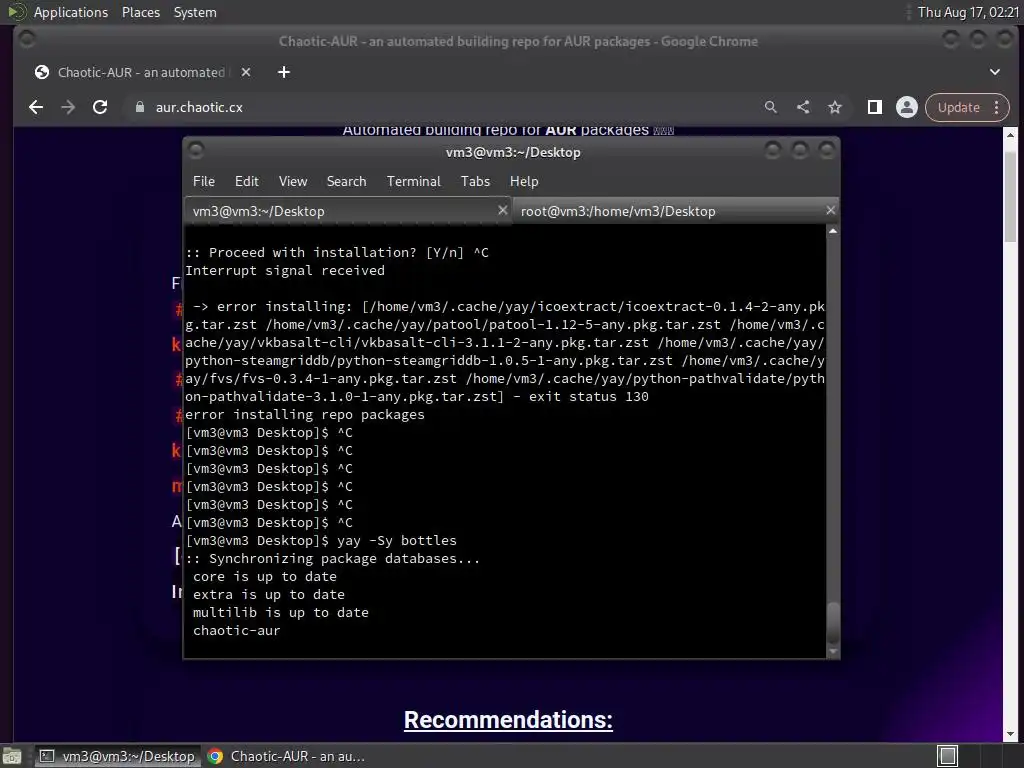Open terminal Help menu
1024x768 pixels.
coord(524,181)
